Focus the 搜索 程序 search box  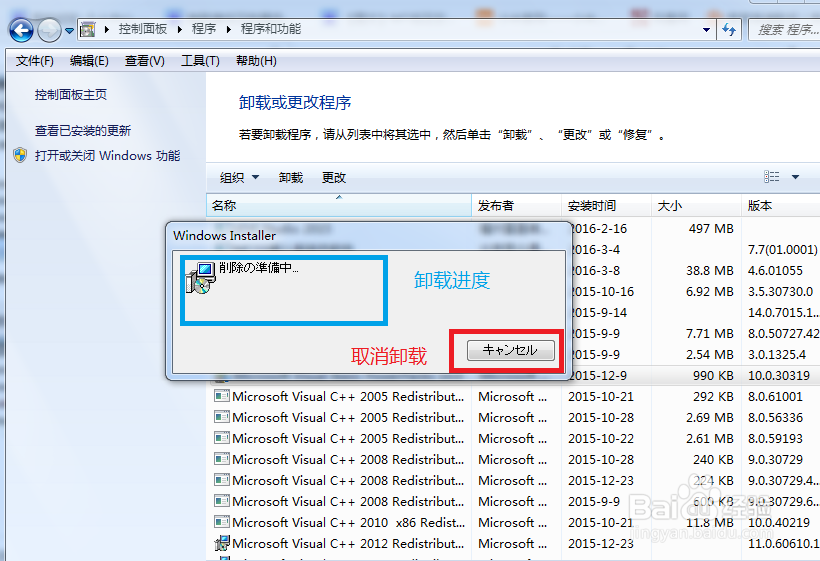[784, 30]
